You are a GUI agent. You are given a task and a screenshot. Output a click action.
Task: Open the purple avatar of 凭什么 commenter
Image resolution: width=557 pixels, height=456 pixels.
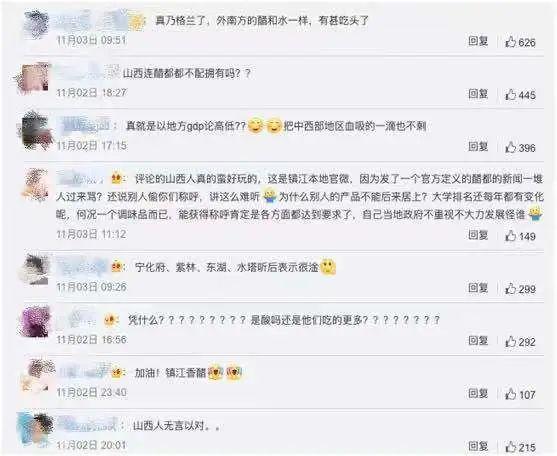pos(35,322)
